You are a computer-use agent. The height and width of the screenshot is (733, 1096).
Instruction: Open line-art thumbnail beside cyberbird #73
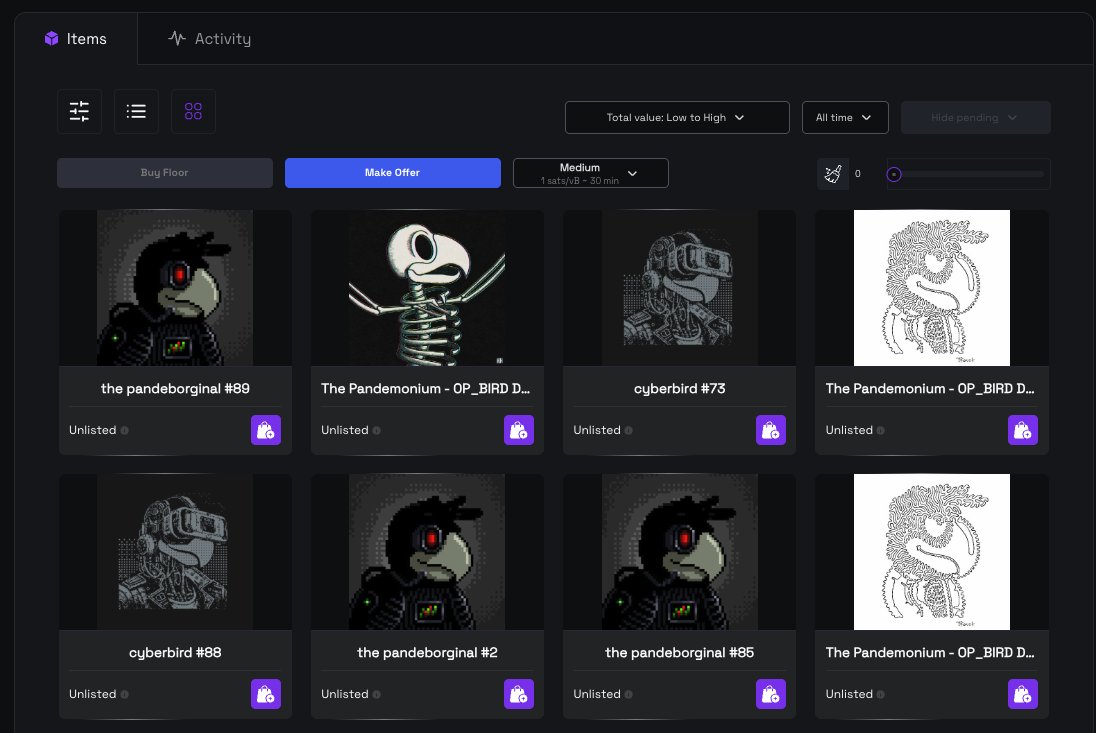tap(932, 288)
